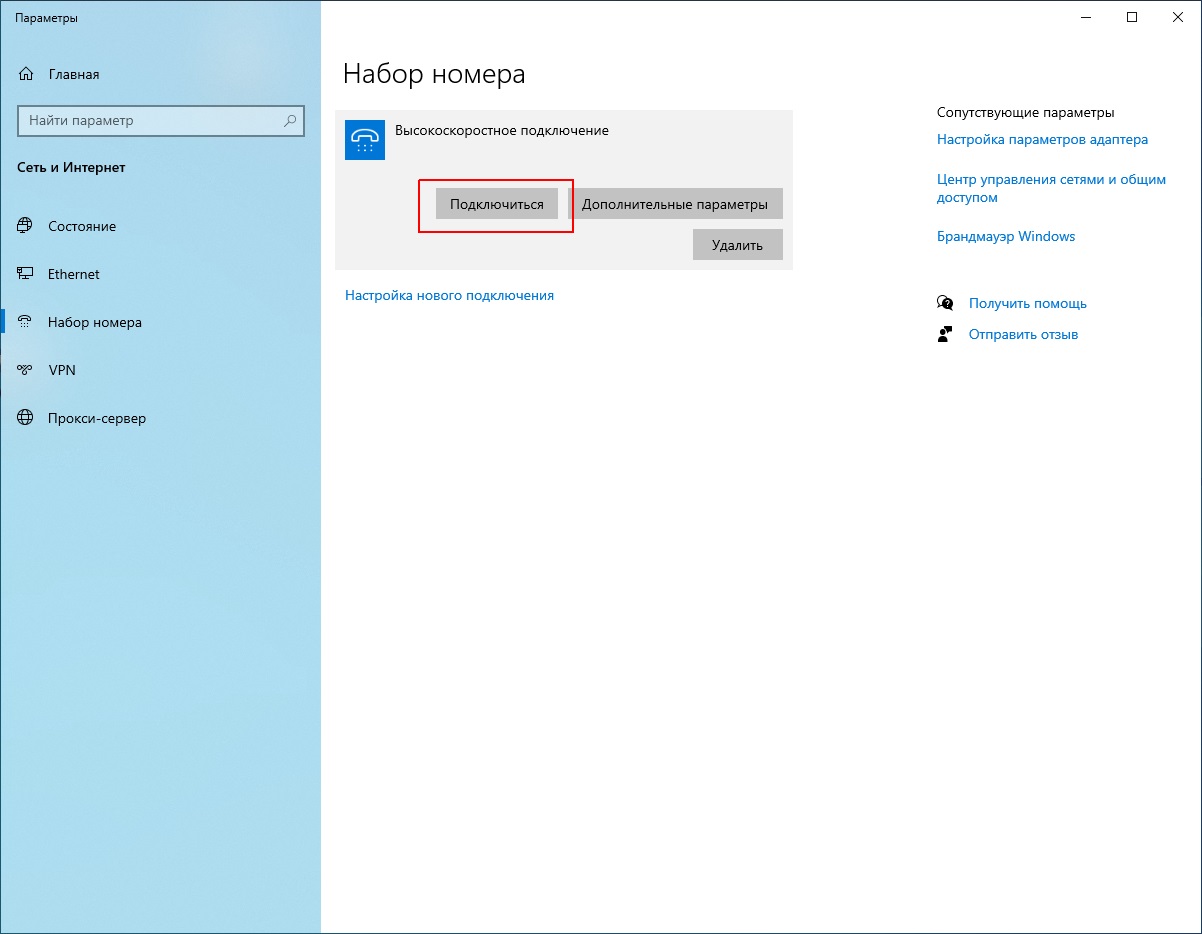The height and width of the screenshot is (934, 1202).
Task: Click the blue phone connection icon
Action: pyautogui.click(x=365, y=140)
